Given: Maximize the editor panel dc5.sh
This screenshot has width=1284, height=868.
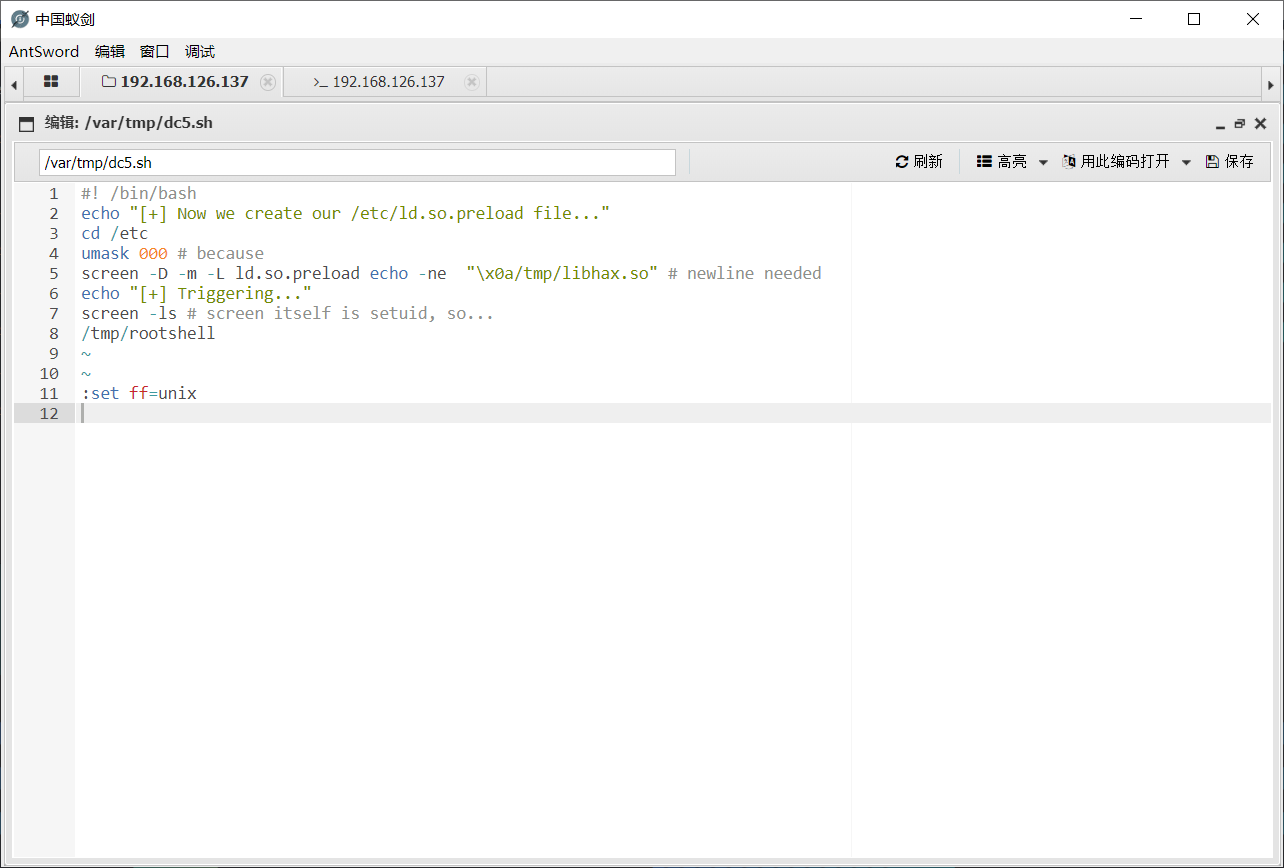Looking at the screenshot, I should [1240, 124].
